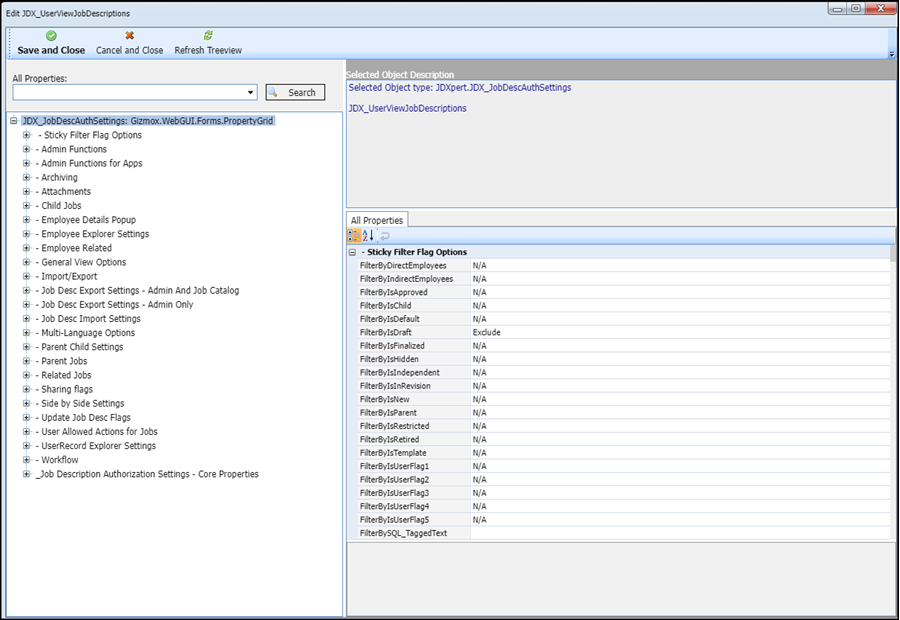Click the FilterByIsNew property name

click(385, 399)
